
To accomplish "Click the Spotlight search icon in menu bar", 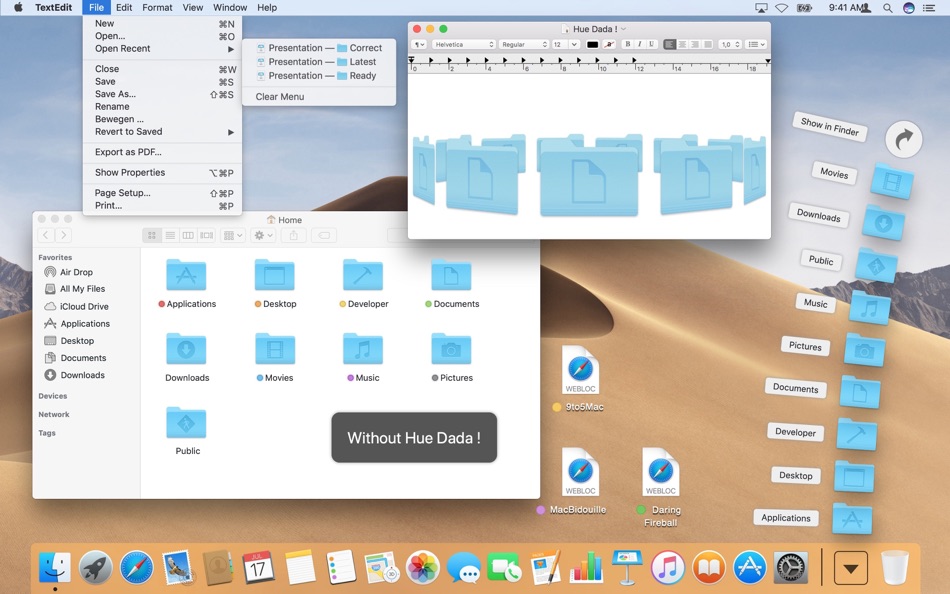I will (x=888, y=8).
